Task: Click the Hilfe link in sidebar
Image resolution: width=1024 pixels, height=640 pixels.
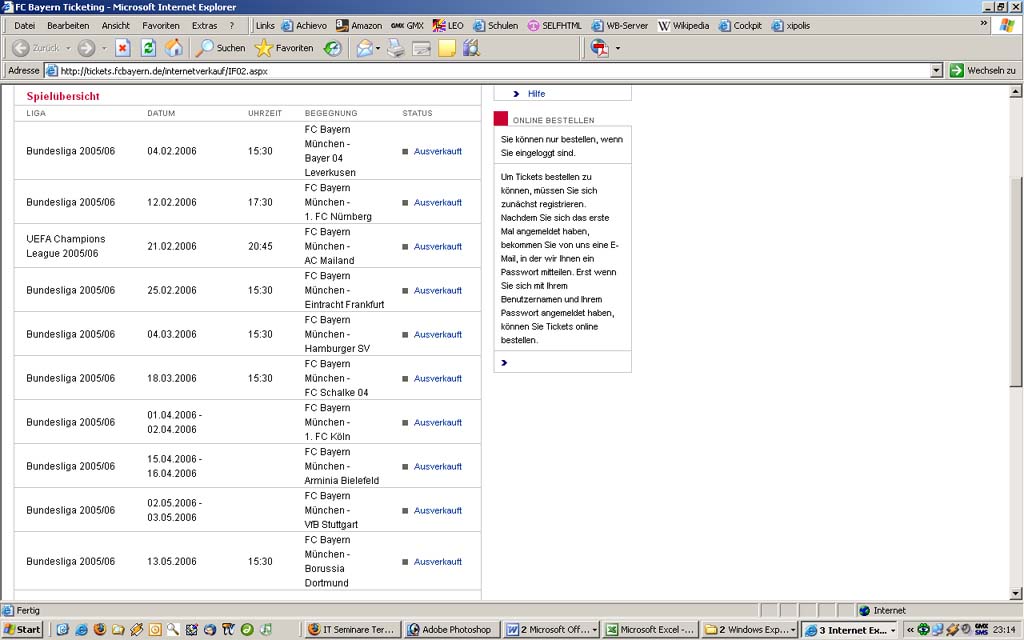Action: pyautogui.click(x=536, y=93)
